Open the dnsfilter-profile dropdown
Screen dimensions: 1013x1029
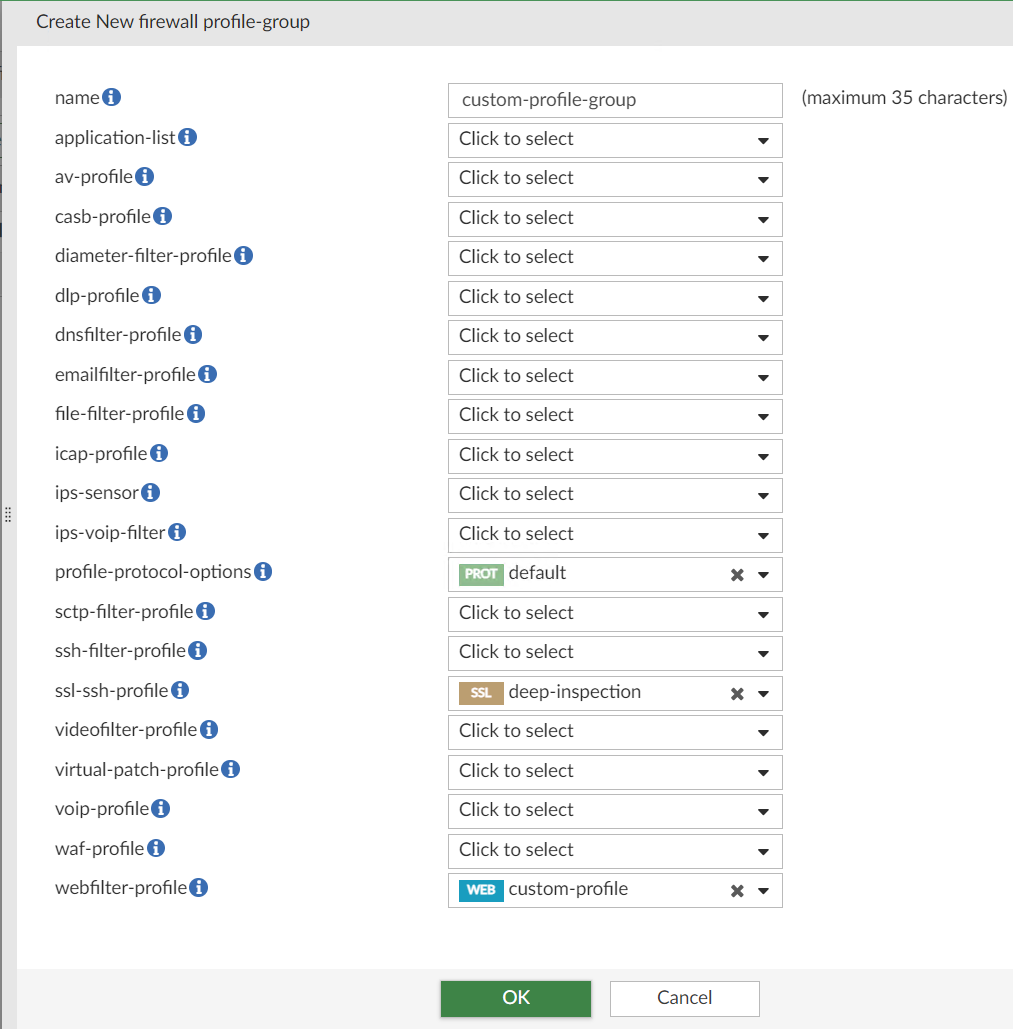point(764,337)
